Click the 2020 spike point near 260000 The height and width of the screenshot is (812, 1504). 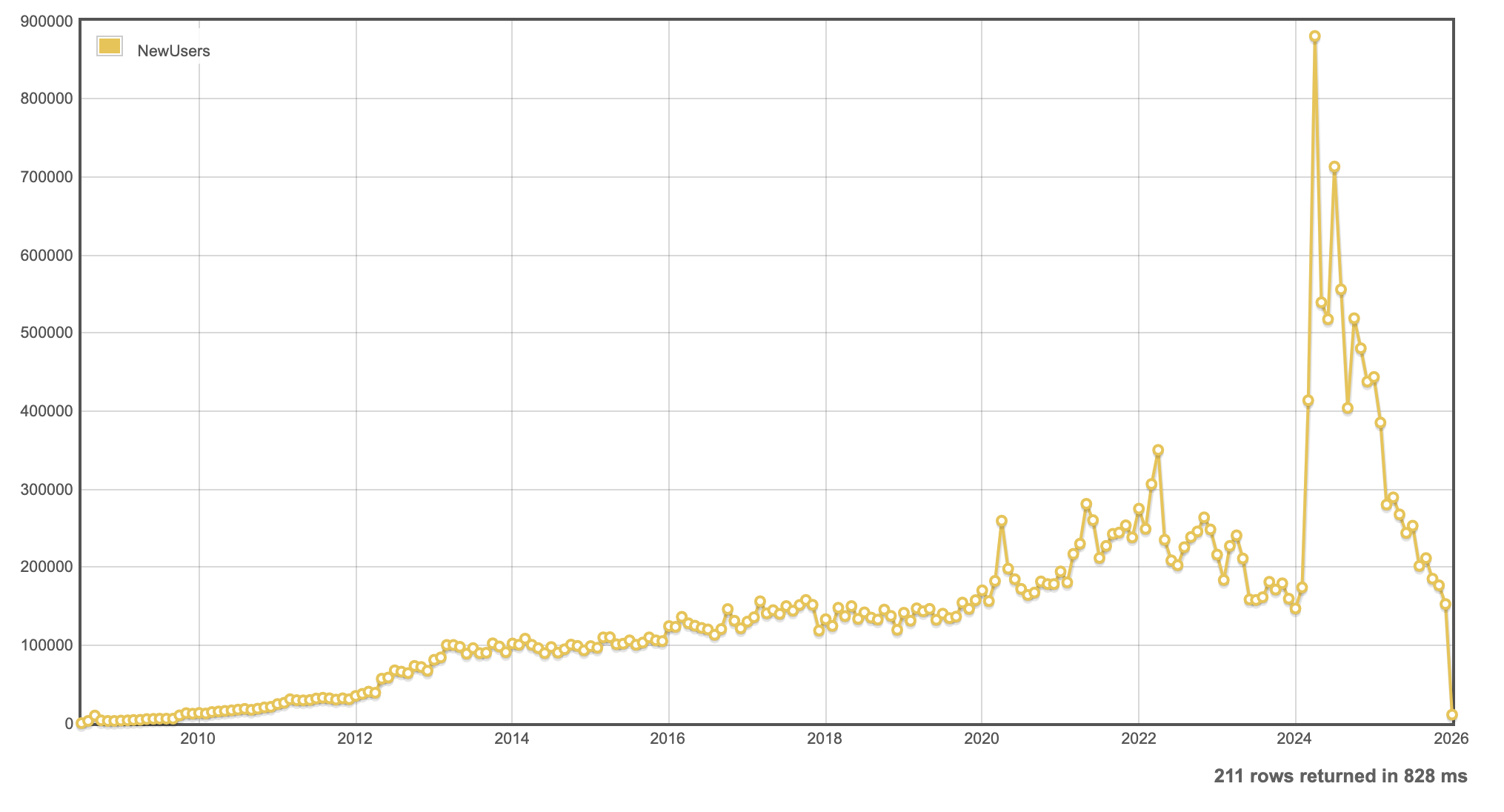click(1002, 521)
